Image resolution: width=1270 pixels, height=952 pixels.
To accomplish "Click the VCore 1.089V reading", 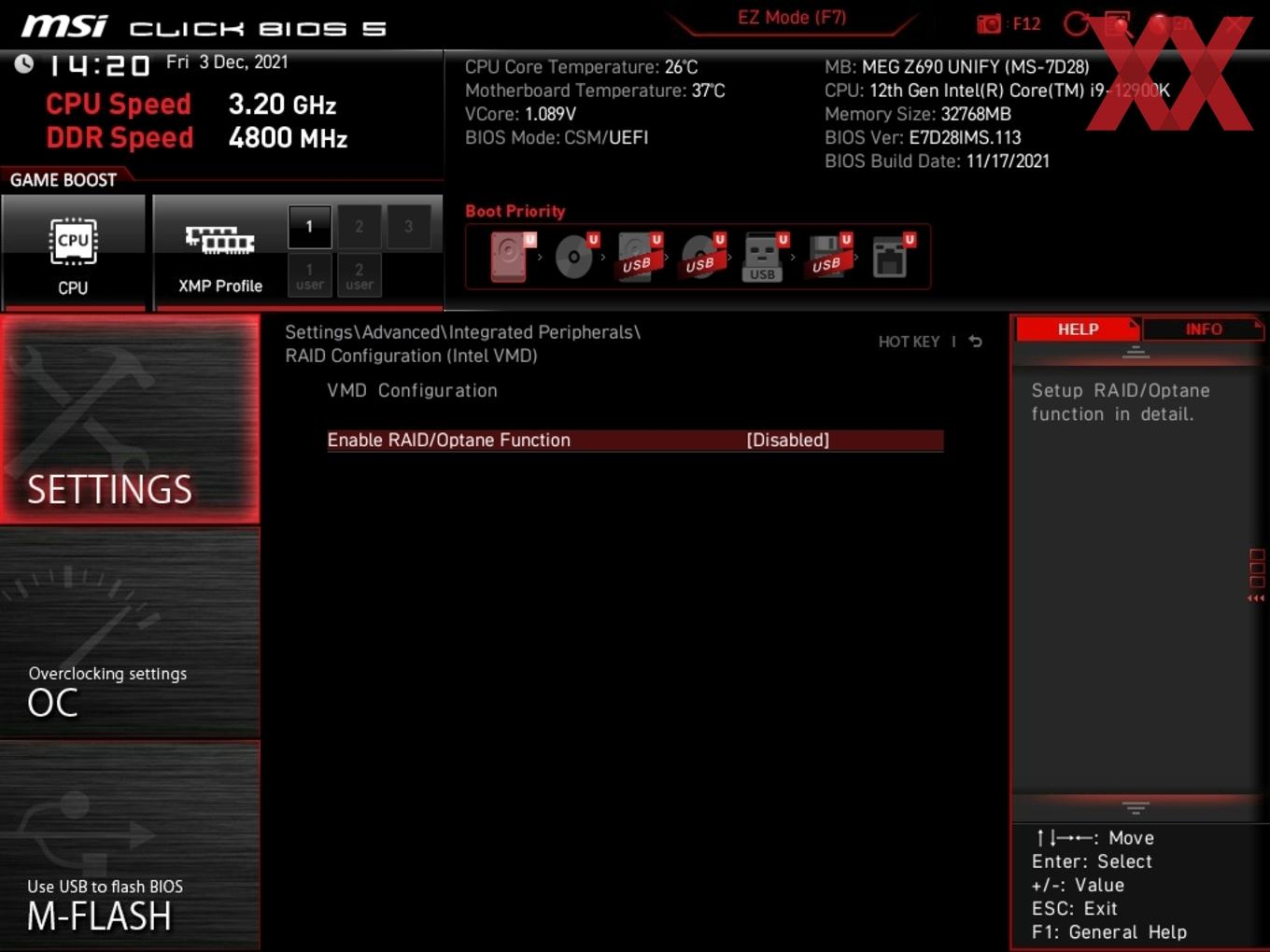I will pos(520,114).
